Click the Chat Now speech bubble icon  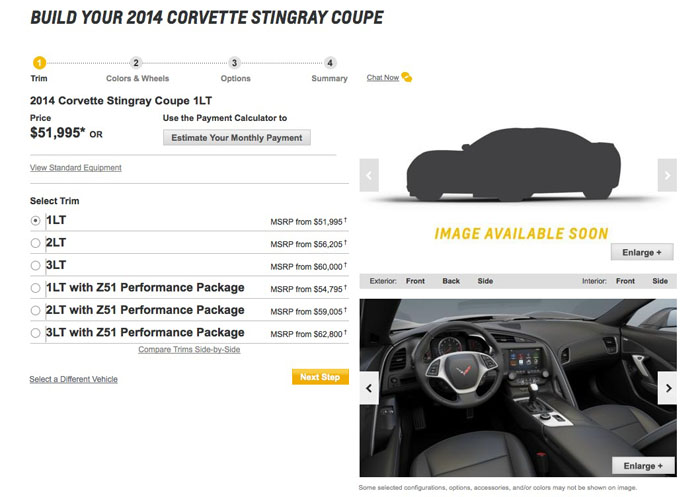407,77
